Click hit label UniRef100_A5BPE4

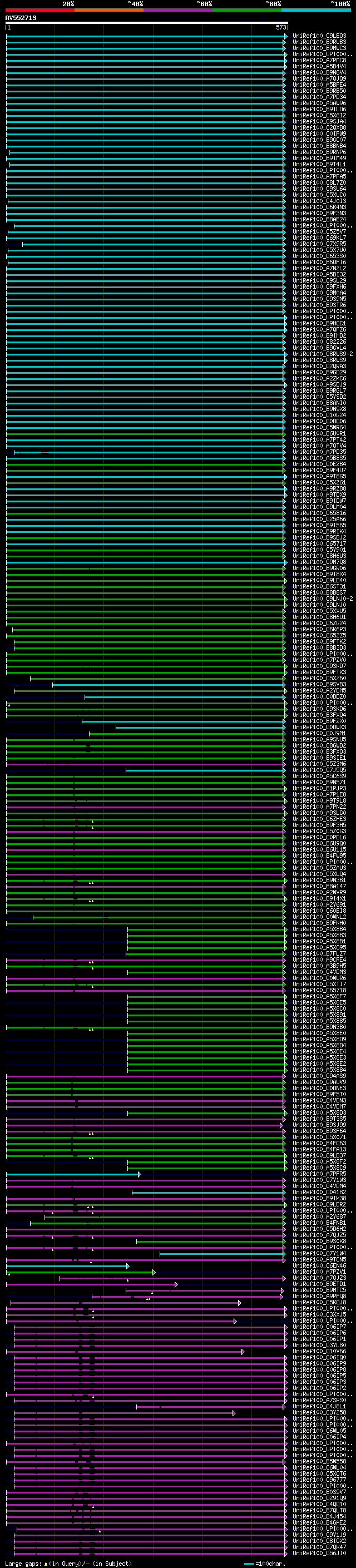[319, 85]
